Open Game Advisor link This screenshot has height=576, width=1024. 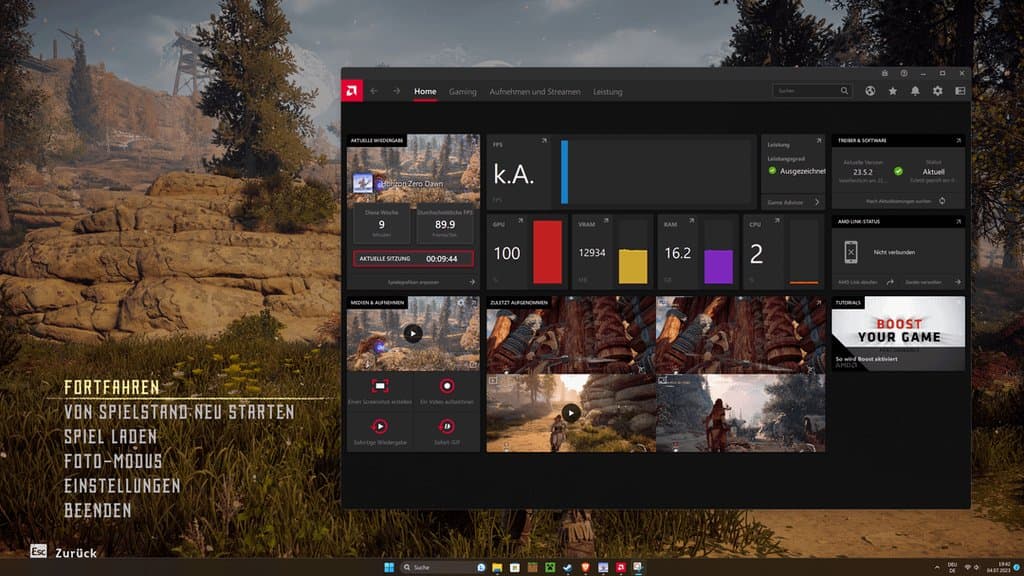[793, 202]
